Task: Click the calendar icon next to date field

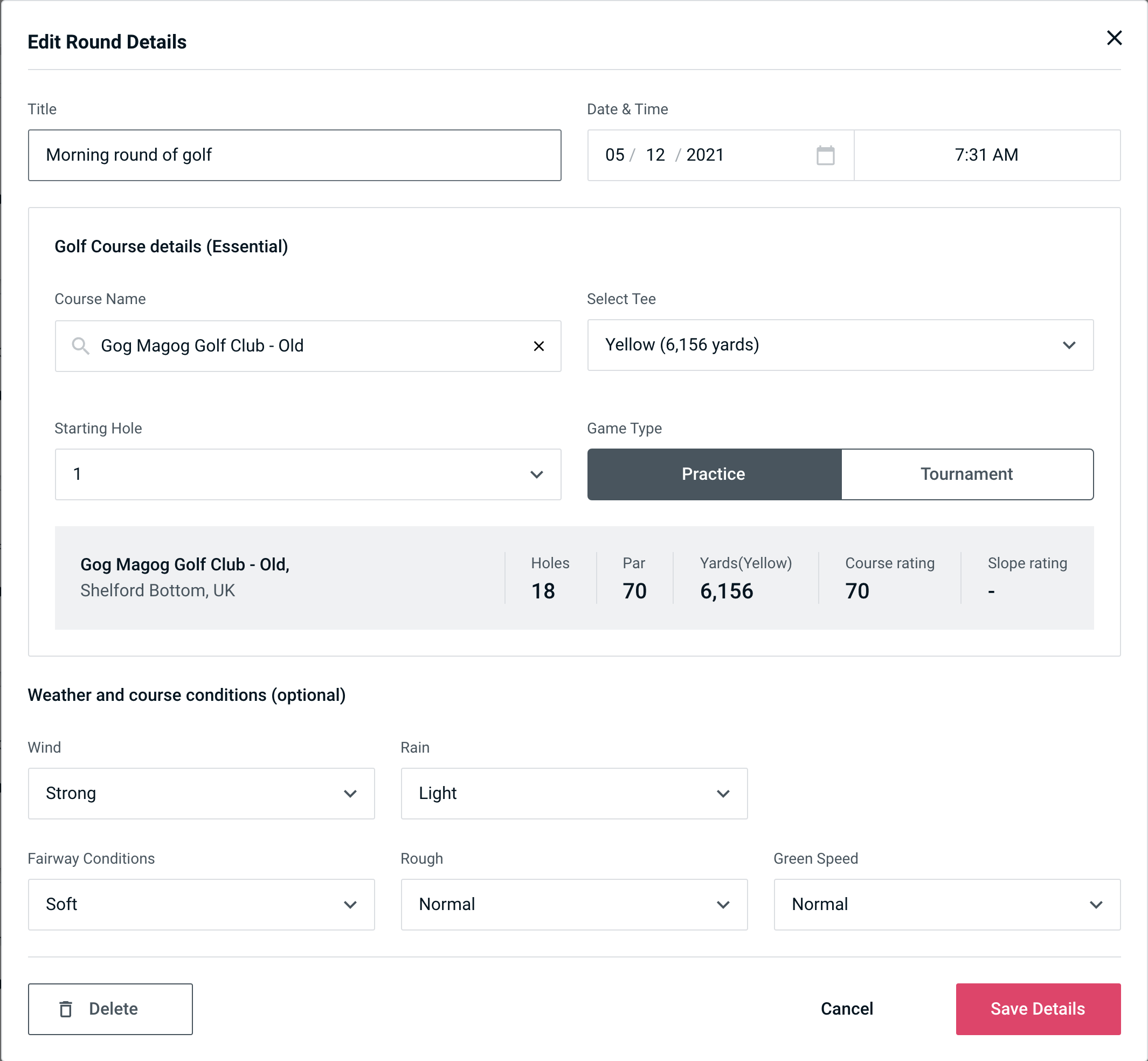Action: point(825,155)
